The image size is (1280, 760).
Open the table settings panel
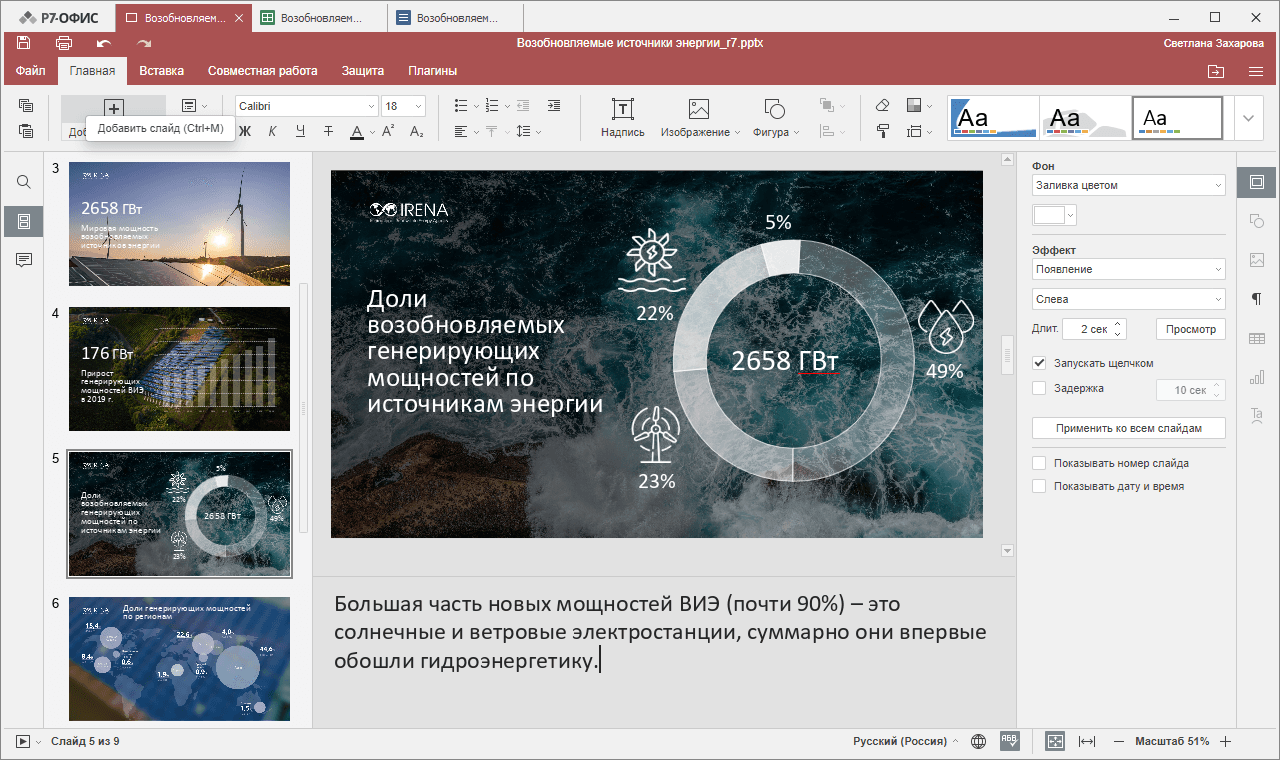(1256, 338)
